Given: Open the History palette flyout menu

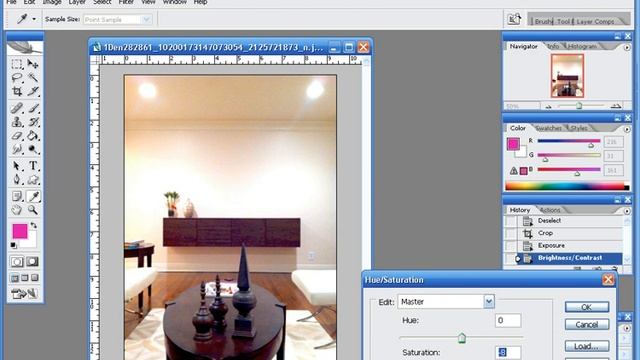Looking at the screenshot, I should (627, 211).
